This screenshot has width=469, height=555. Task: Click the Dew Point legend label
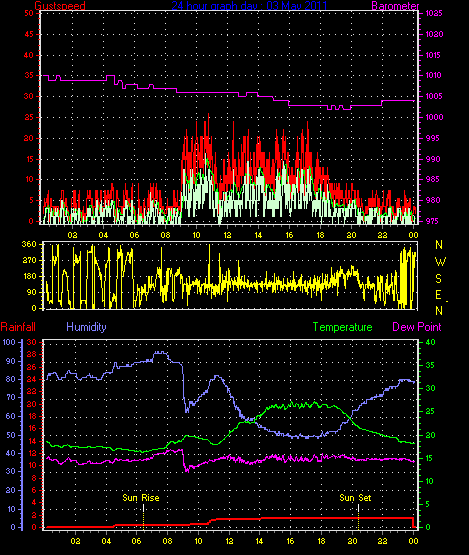(x=417, y=327)
